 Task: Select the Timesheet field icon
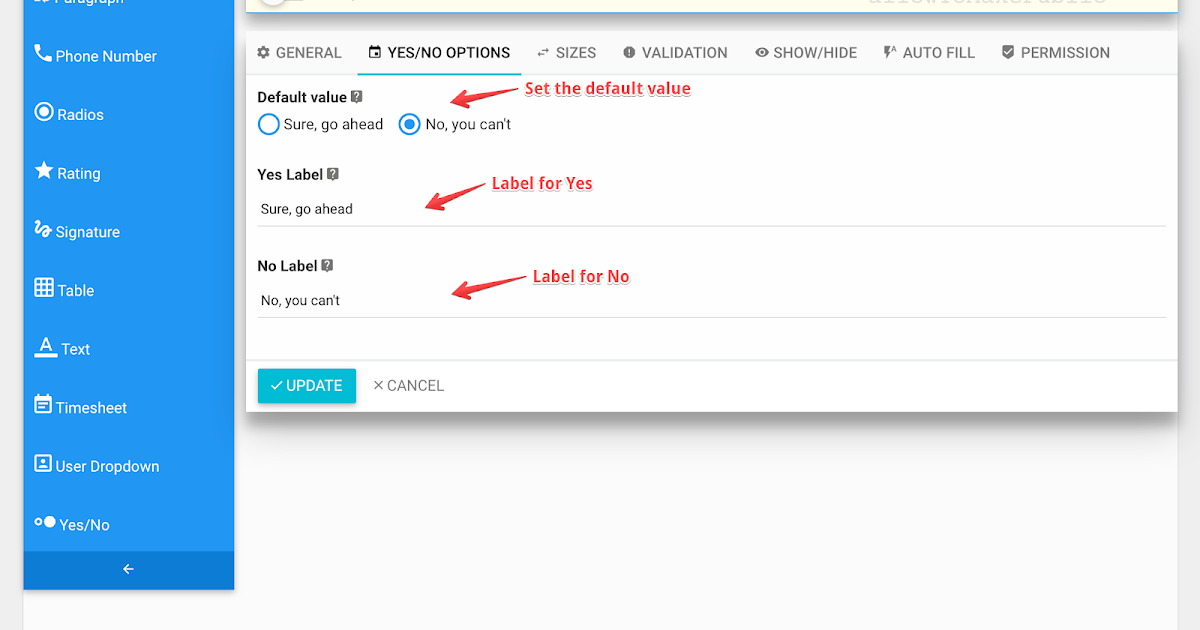click(42, 406)
